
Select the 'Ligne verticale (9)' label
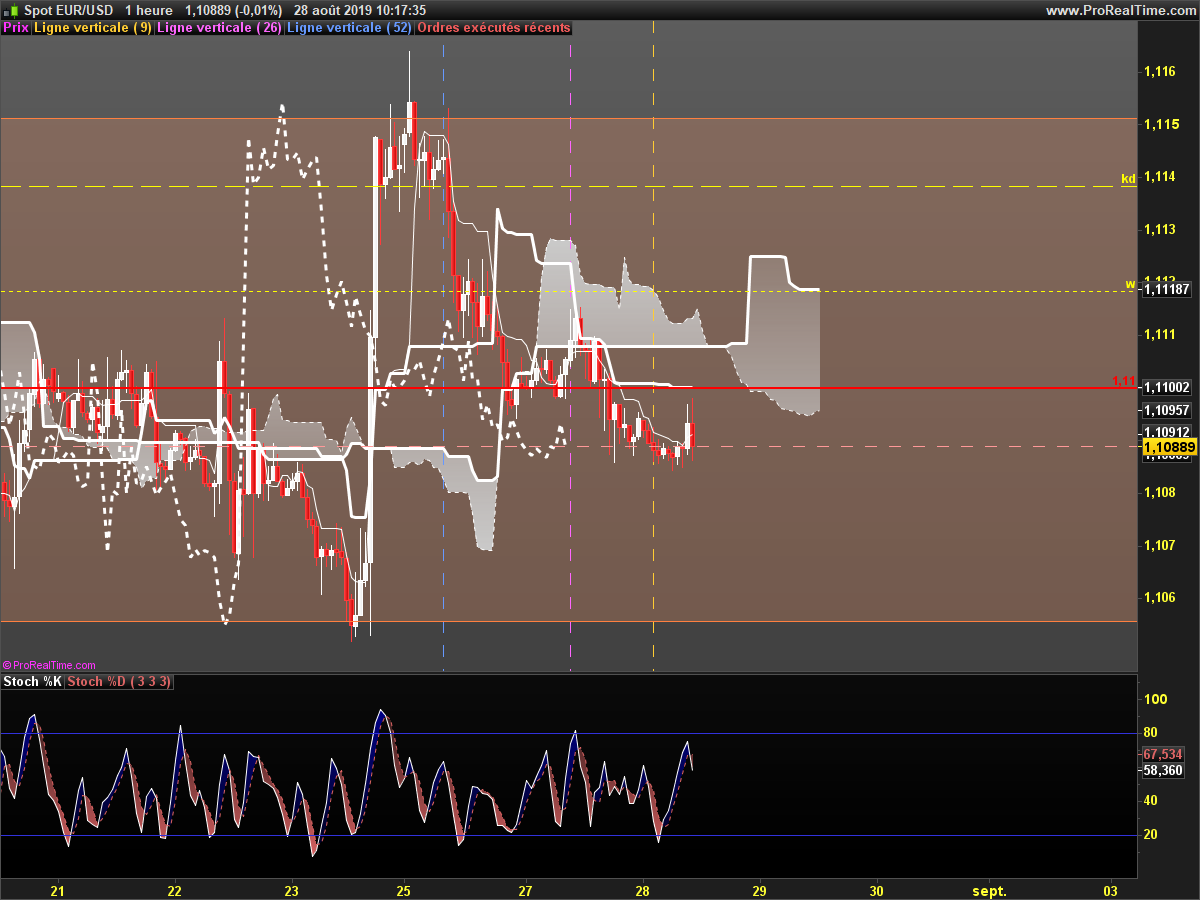pyautogui.click(x=93, y=28)
